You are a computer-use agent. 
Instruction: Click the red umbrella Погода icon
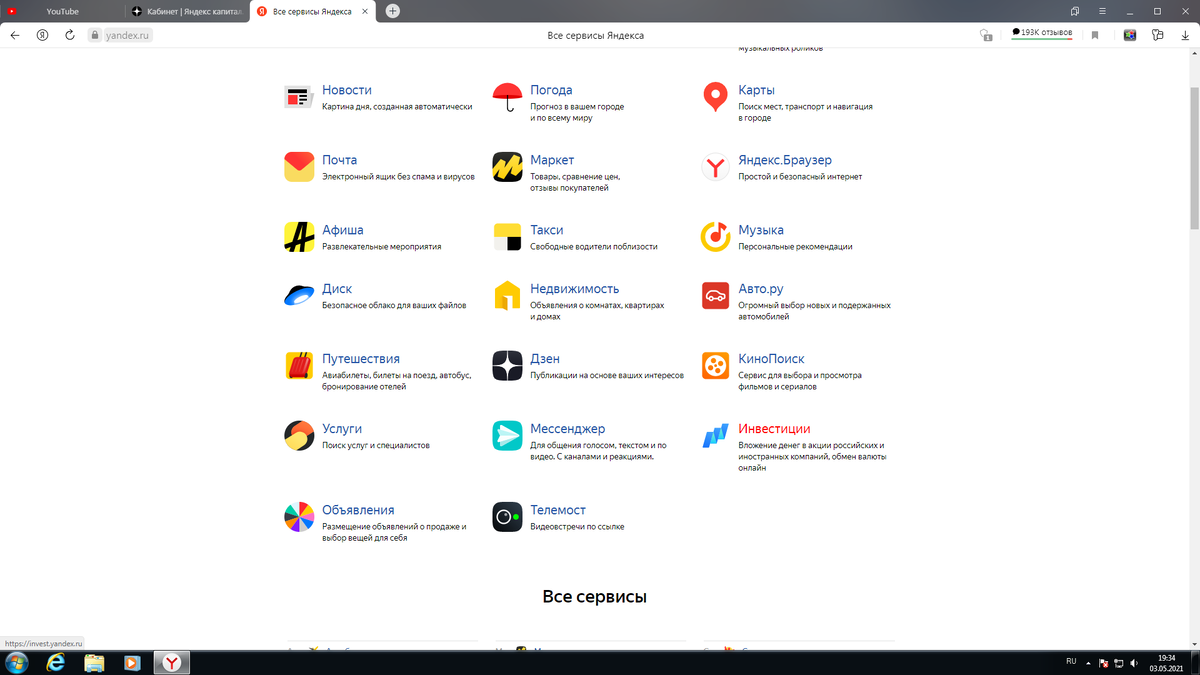507,97
